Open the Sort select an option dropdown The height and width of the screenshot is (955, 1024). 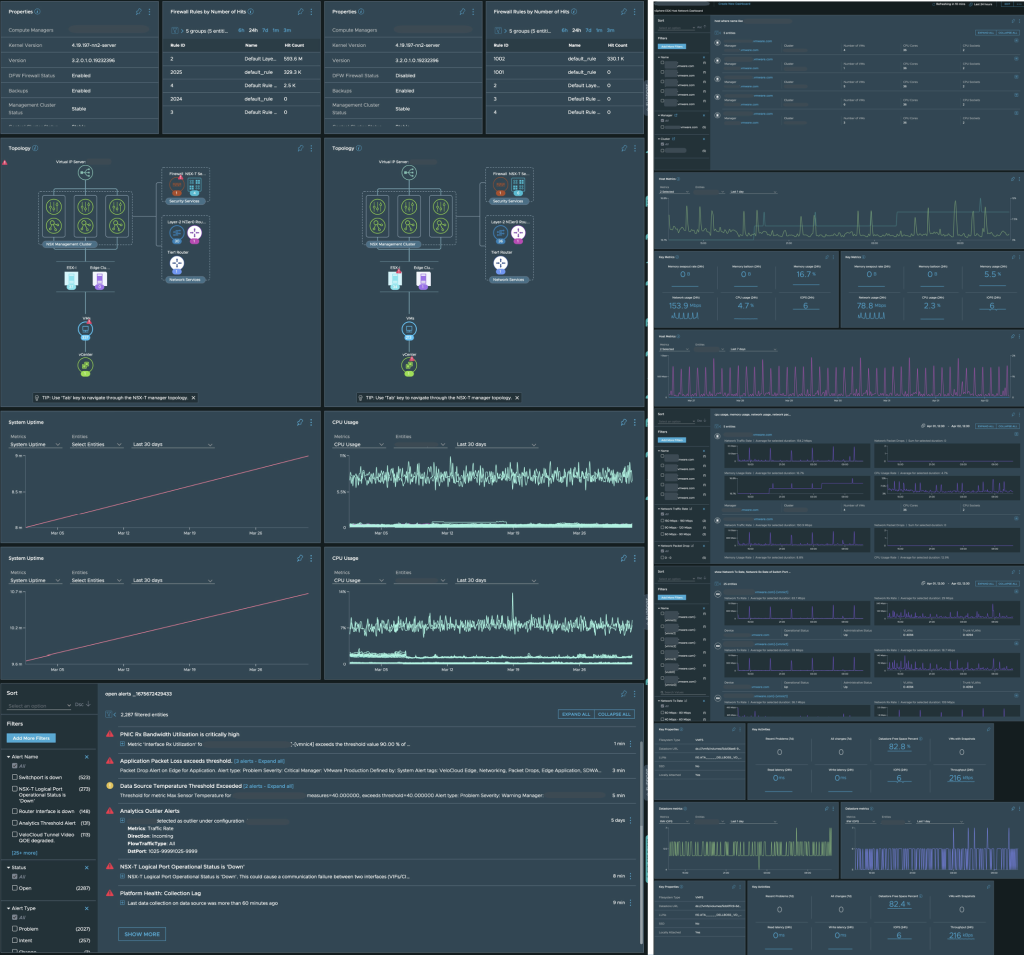pos(37,705)
